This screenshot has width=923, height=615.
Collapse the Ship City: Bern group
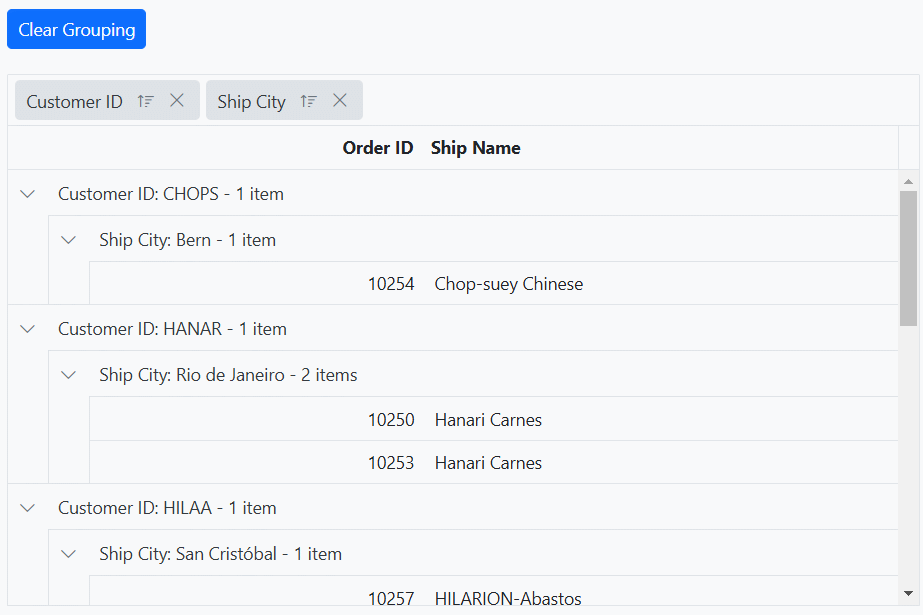pyautogui.click(x=69, y=240)
